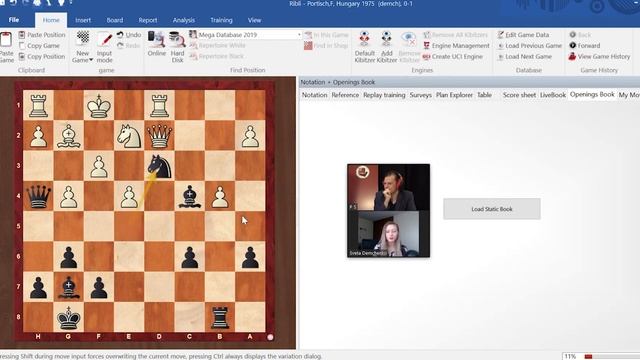Click the black rook on b8
Viewport: 640px width, 360px height.
(x=220, y=317)
